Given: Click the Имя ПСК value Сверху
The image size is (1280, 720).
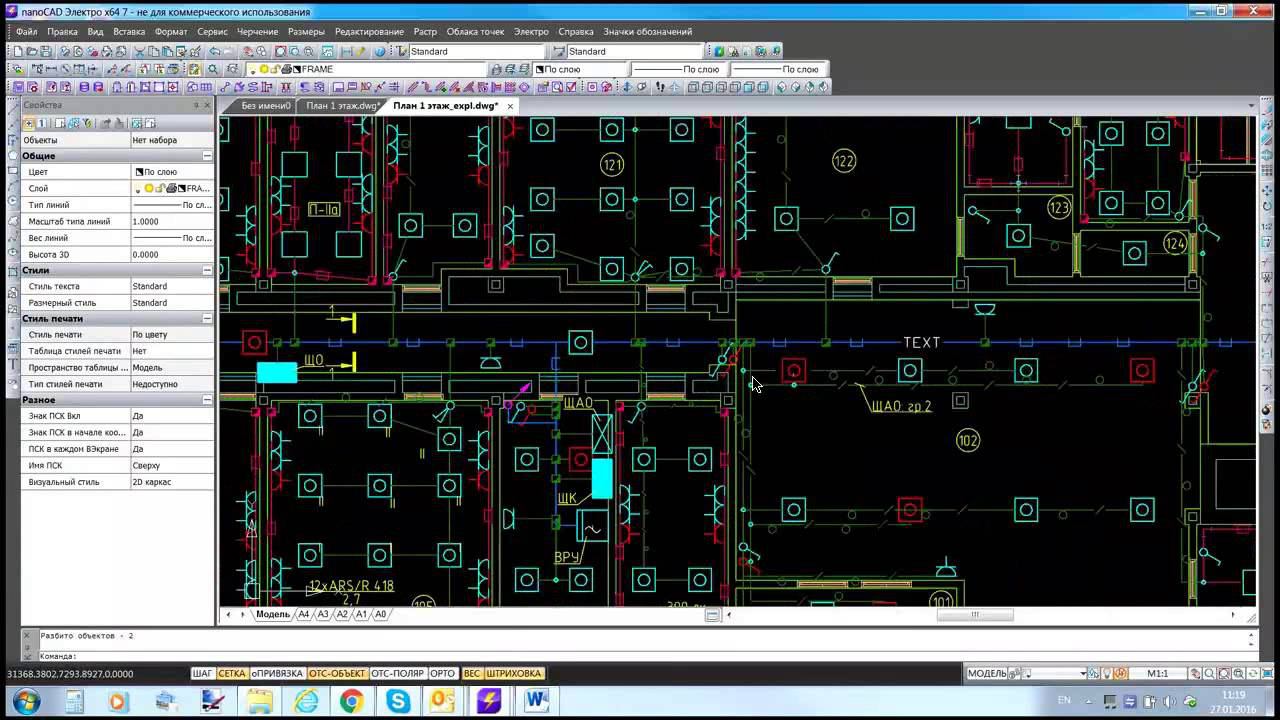Looking at the screenshot, I should 172,465.
